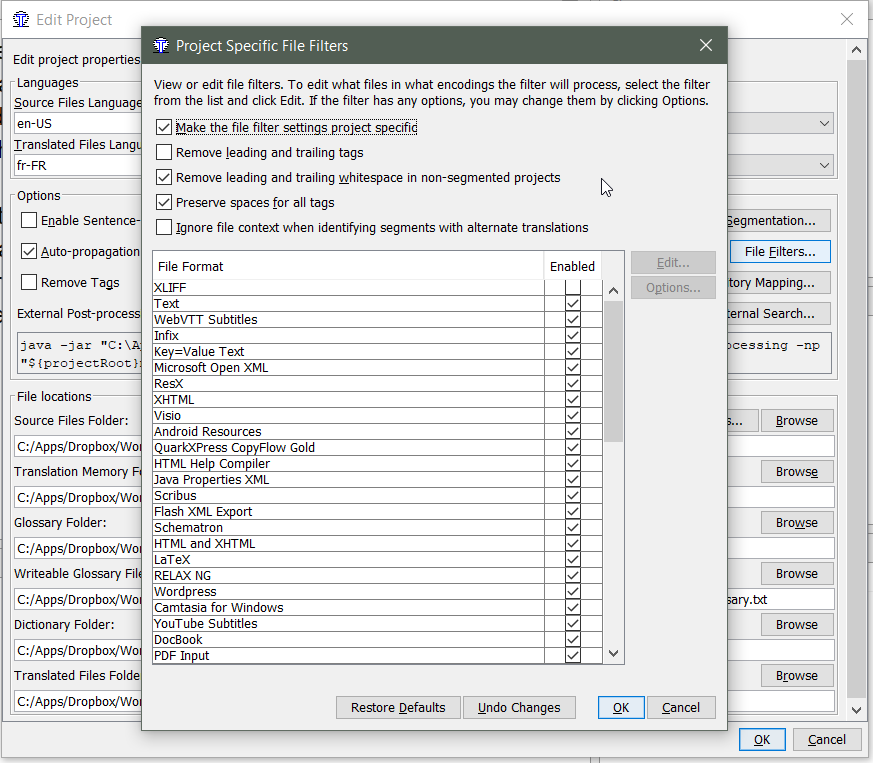Select the Schematron filter row

click(x=349, y=528)
